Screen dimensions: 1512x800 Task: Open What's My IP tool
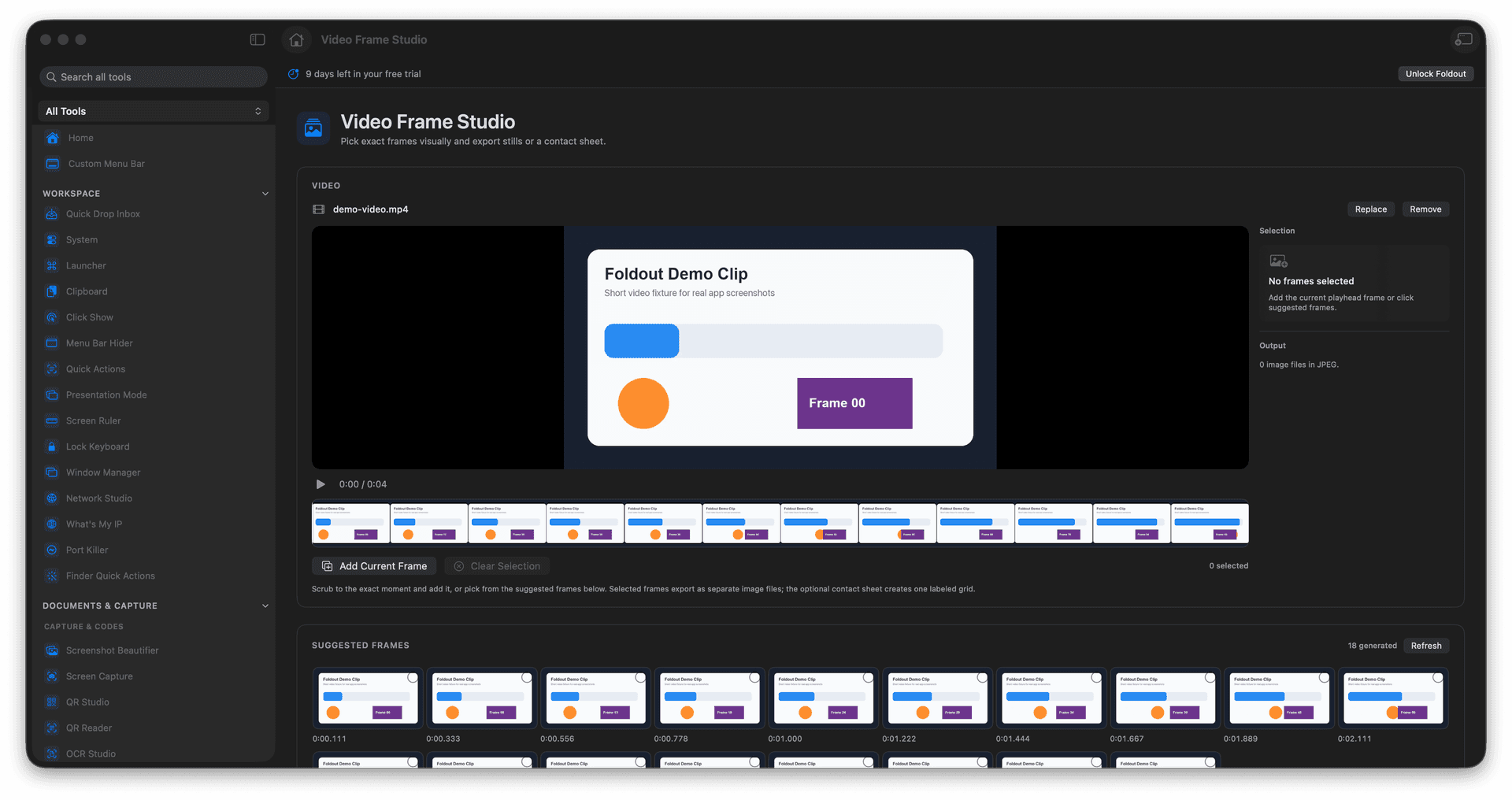click(x=154, y=524)
